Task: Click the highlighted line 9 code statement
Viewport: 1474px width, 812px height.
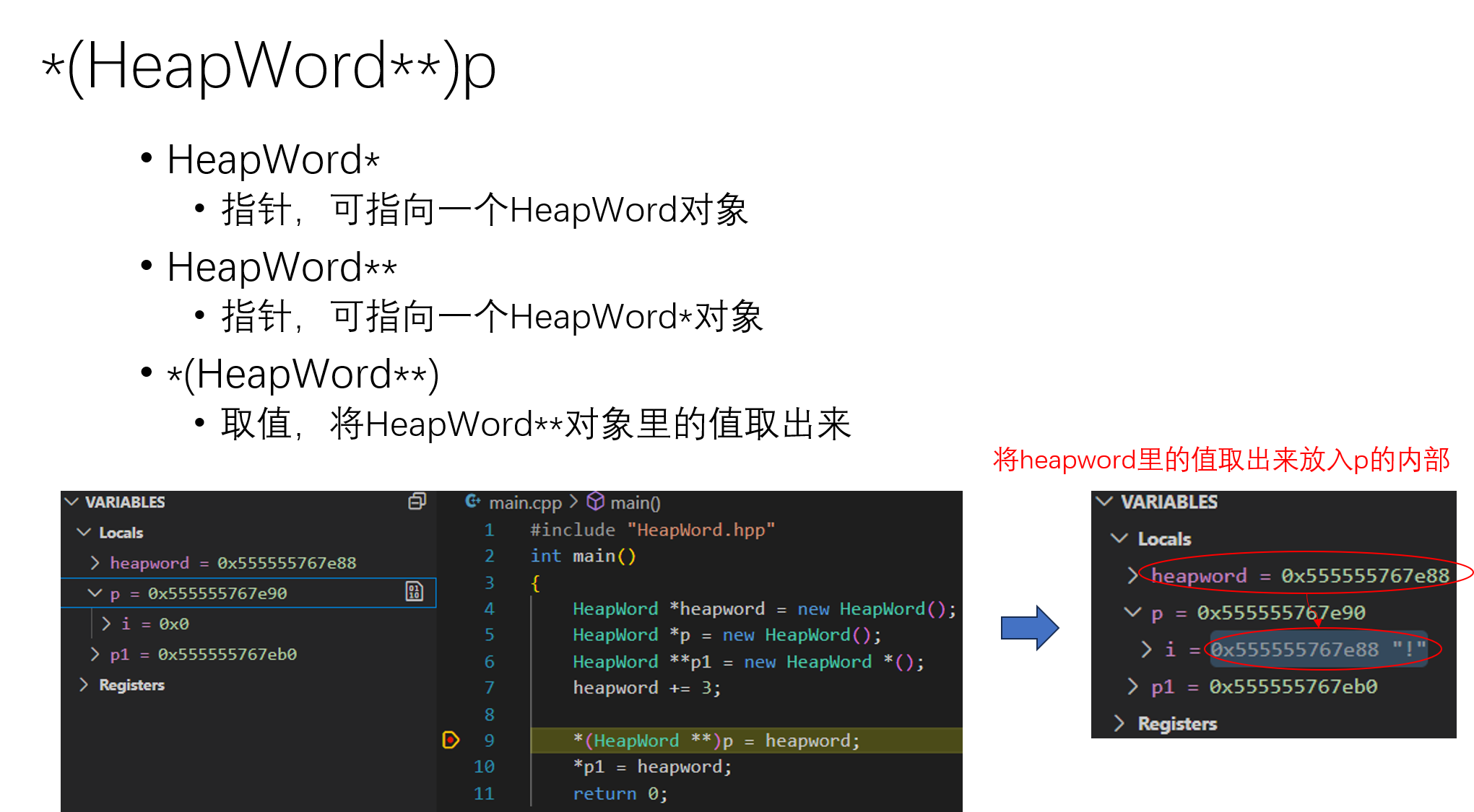Action: [716, 741]
